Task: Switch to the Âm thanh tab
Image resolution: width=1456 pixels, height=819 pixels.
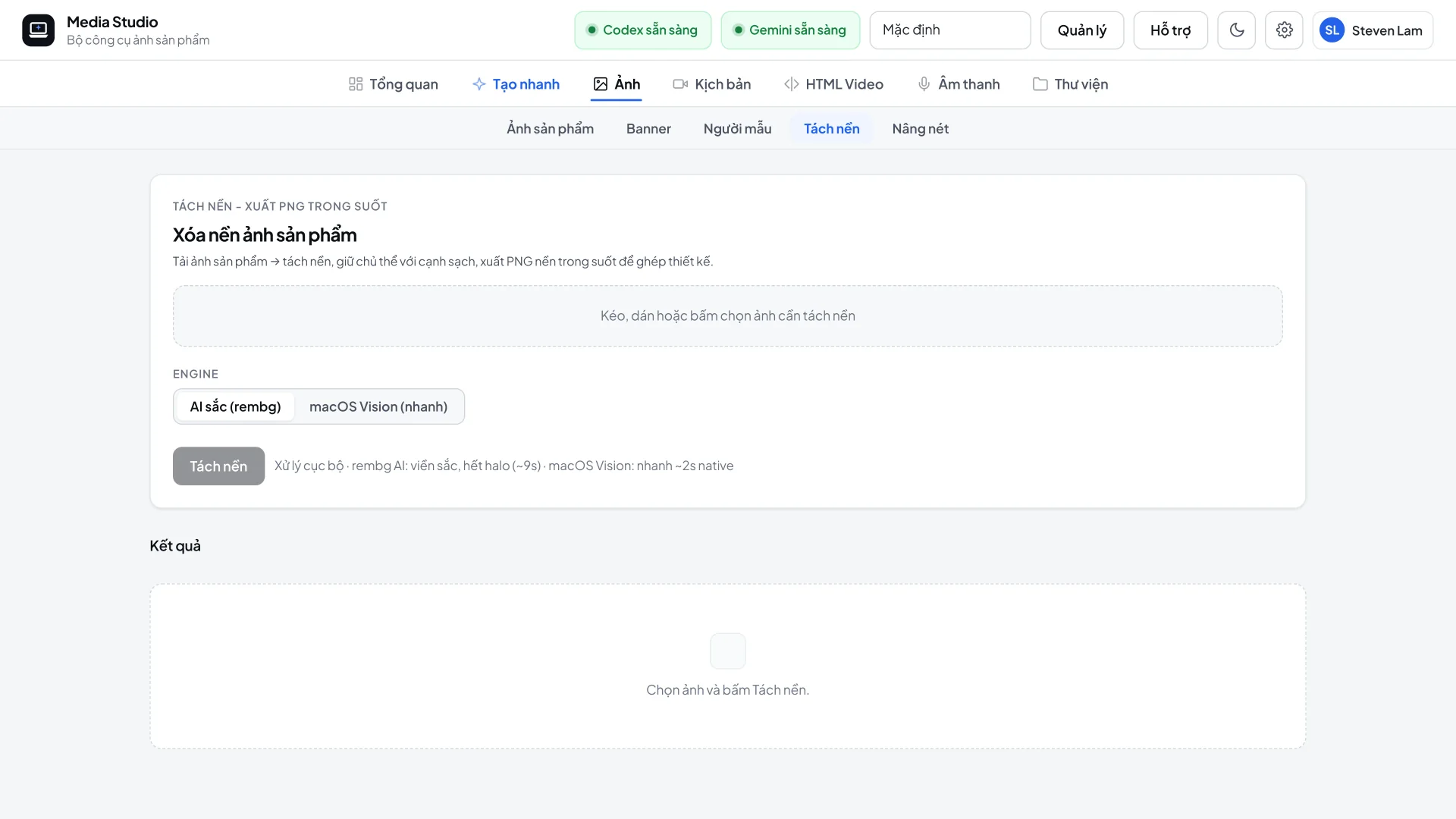Action: (x=959, y=84)
